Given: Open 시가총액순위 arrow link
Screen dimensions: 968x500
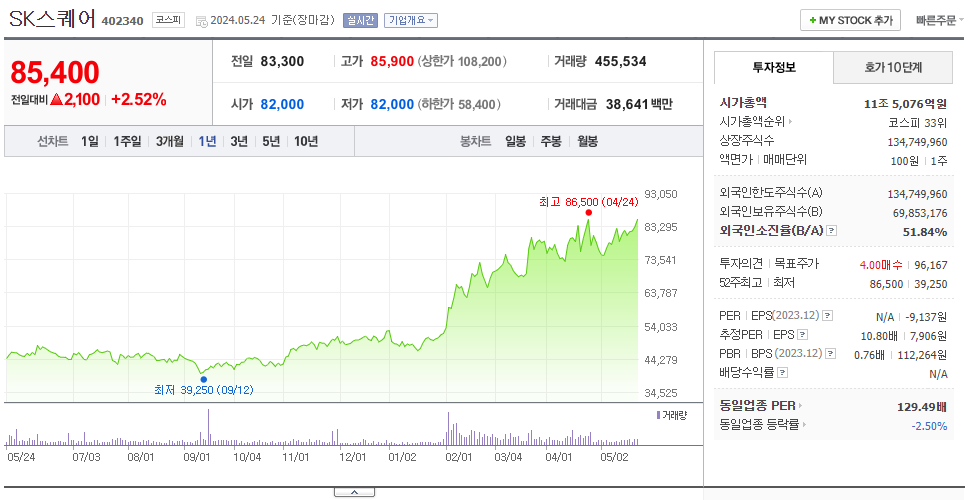Looking at the screenshot, I should pos(757,122).
